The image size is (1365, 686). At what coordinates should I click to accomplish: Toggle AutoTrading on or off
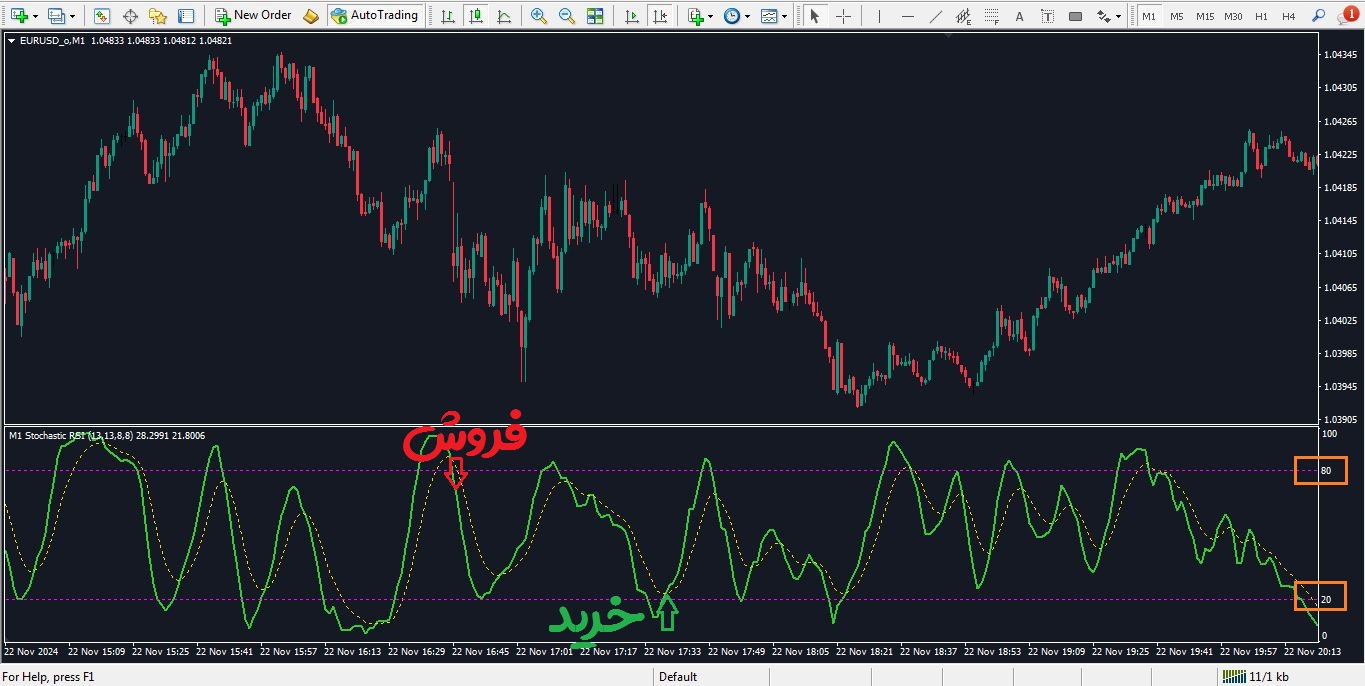coord(375,16)
